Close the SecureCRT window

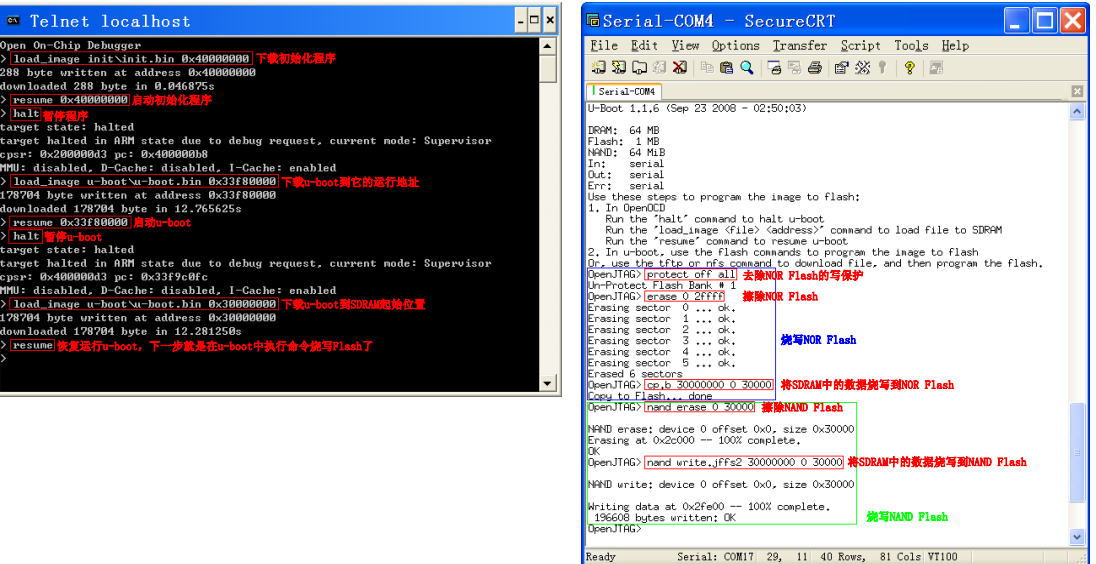(1073, 21)
